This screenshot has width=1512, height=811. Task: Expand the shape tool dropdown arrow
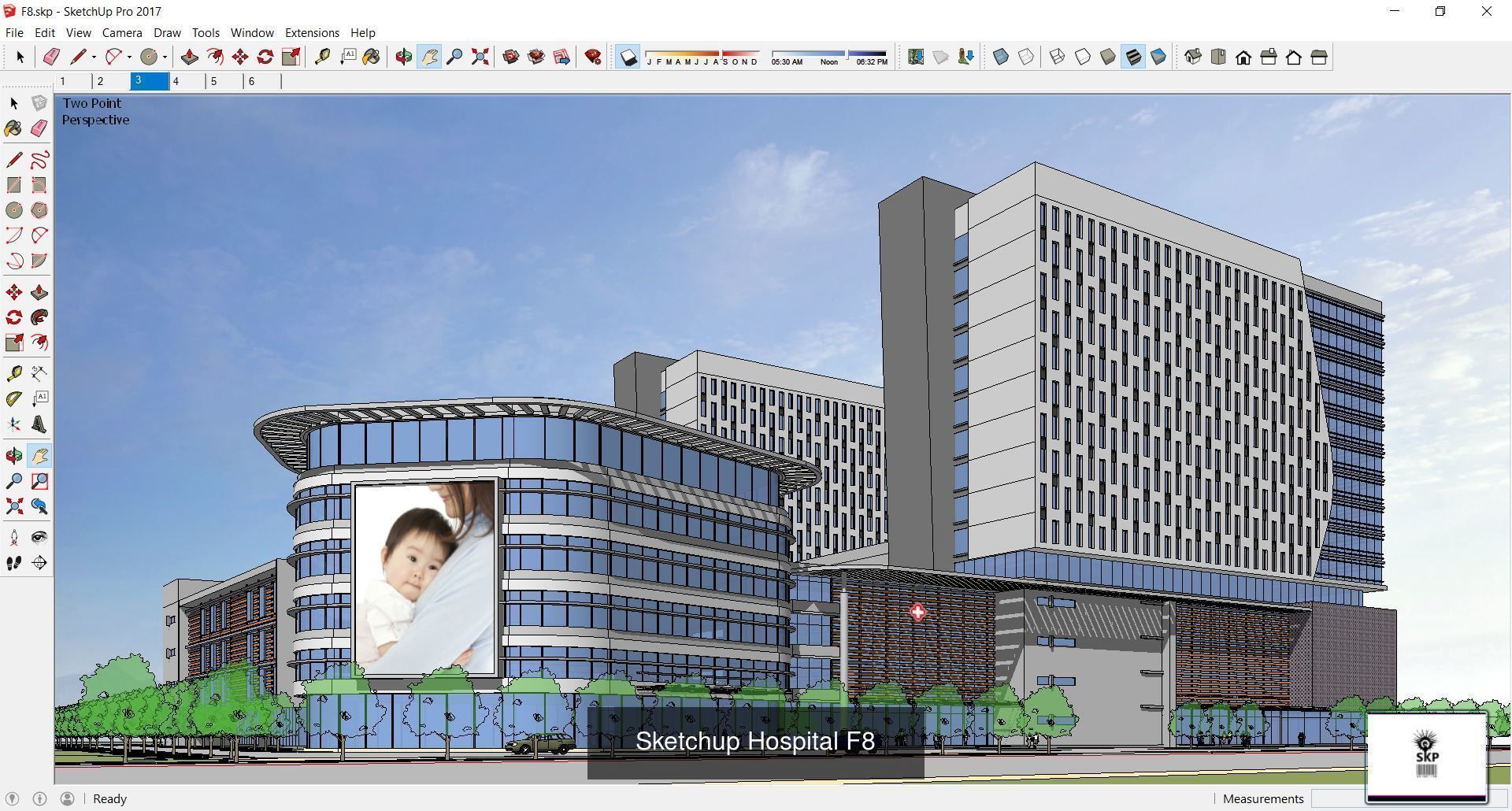[x=165, y=57]
